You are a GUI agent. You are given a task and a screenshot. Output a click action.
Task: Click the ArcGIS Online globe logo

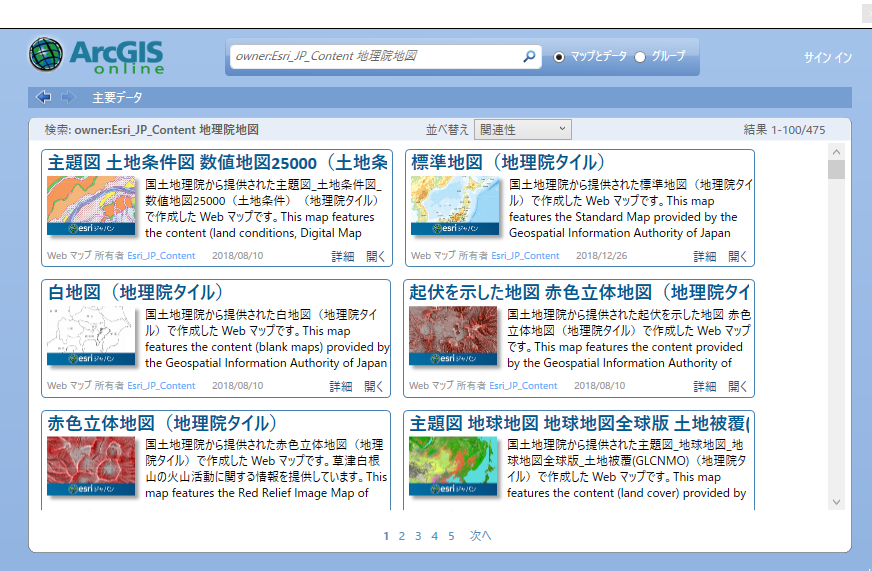[x=46, y=54]
